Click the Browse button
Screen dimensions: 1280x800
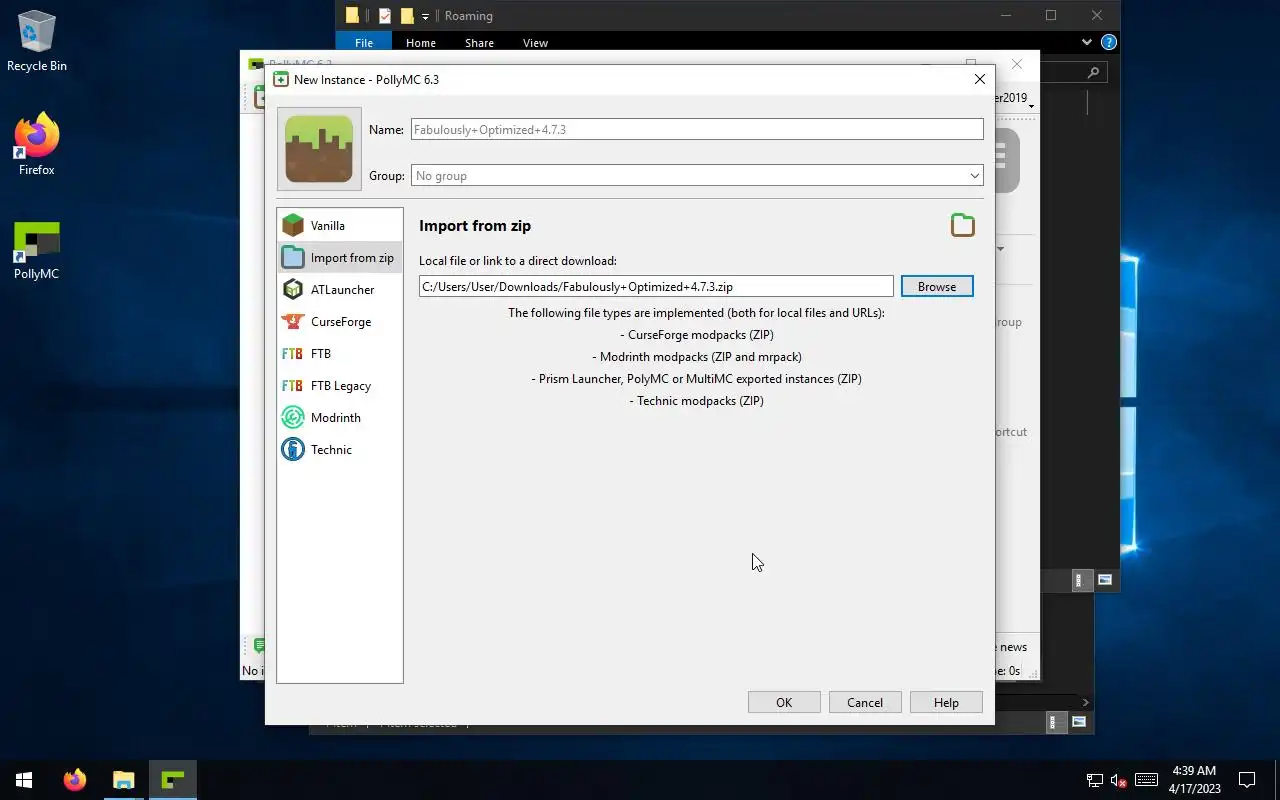click(937, 287)
